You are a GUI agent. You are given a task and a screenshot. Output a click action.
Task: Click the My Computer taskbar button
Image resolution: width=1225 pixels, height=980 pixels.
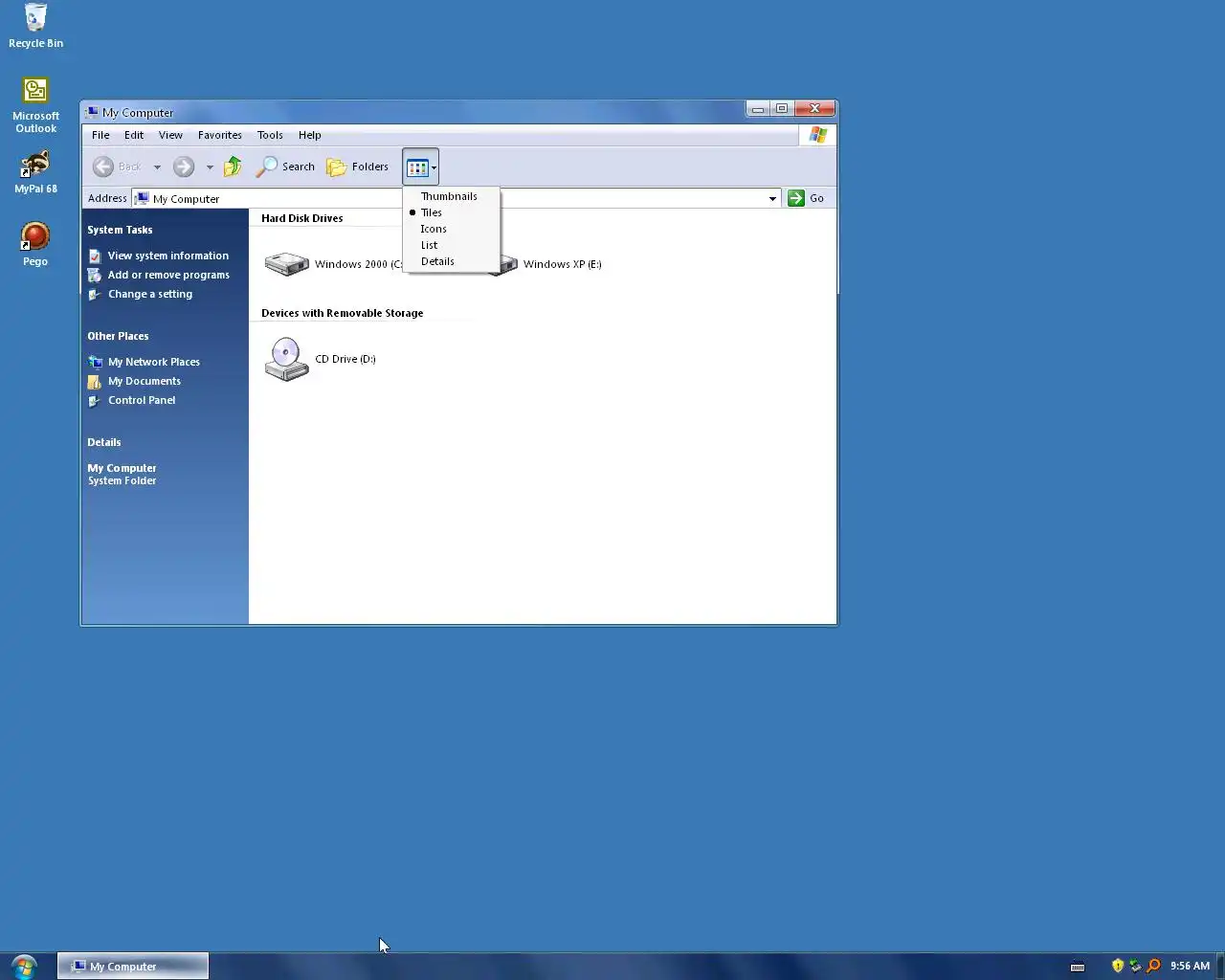click(x=133, y=967)
